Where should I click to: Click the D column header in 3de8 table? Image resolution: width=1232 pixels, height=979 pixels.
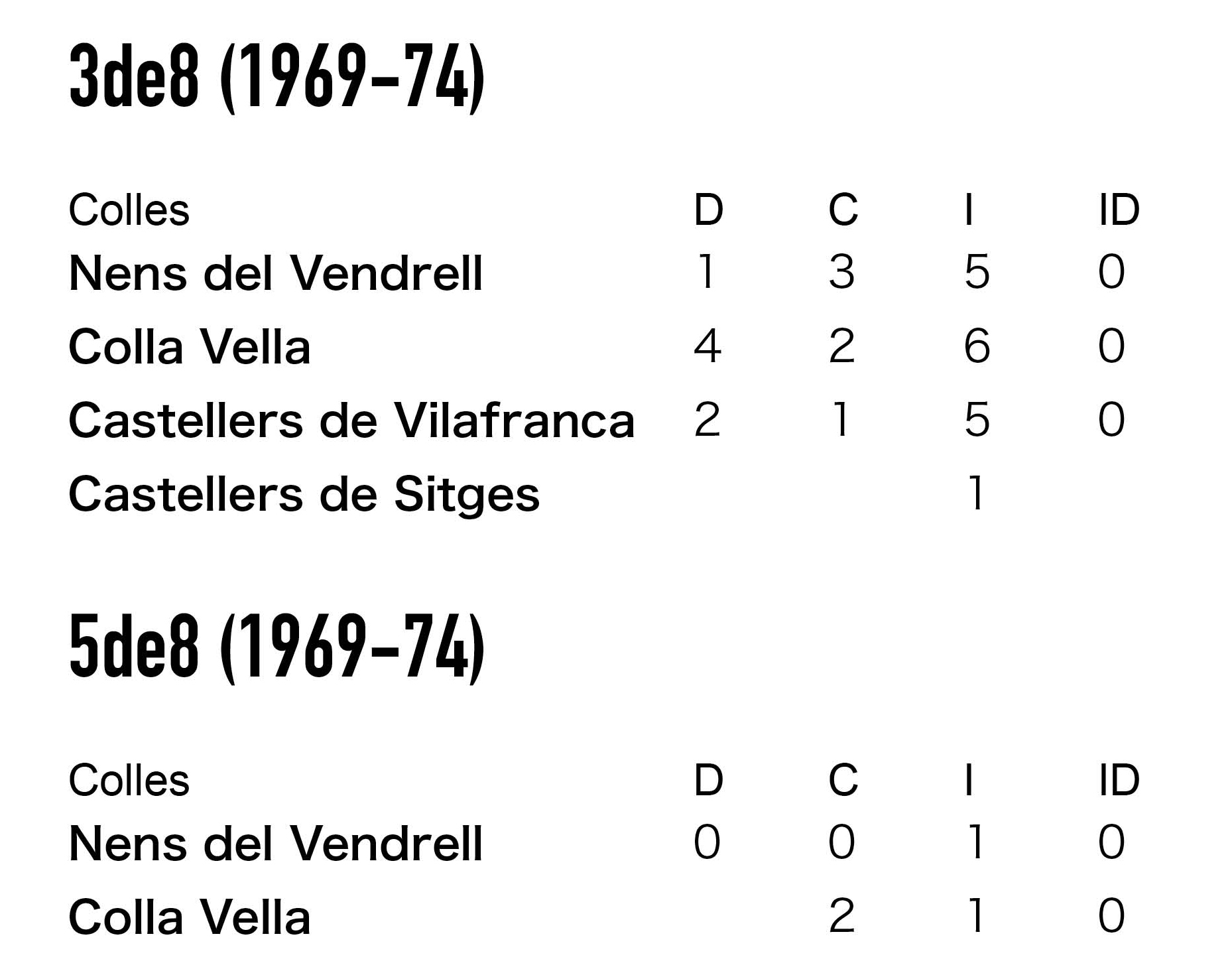(708, 210)
